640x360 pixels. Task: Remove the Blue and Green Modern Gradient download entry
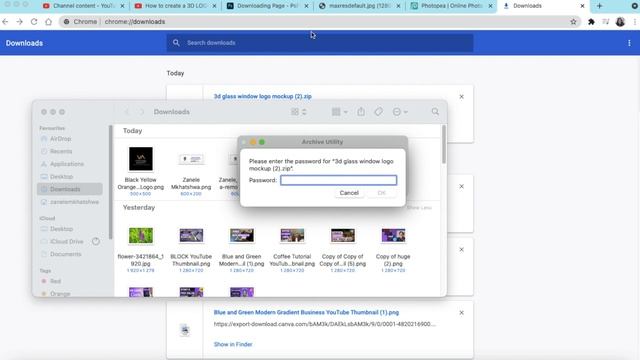click(x=461, y=313)
